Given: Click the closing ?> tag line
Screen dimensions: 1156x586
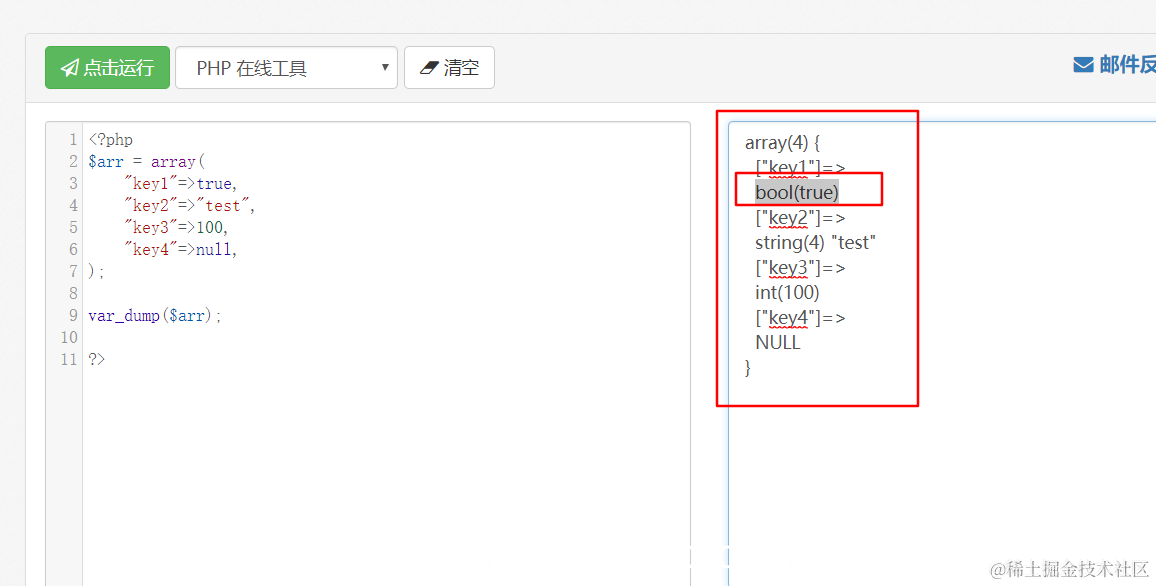Looking at the screenshot, I should (x=97, y=360).
